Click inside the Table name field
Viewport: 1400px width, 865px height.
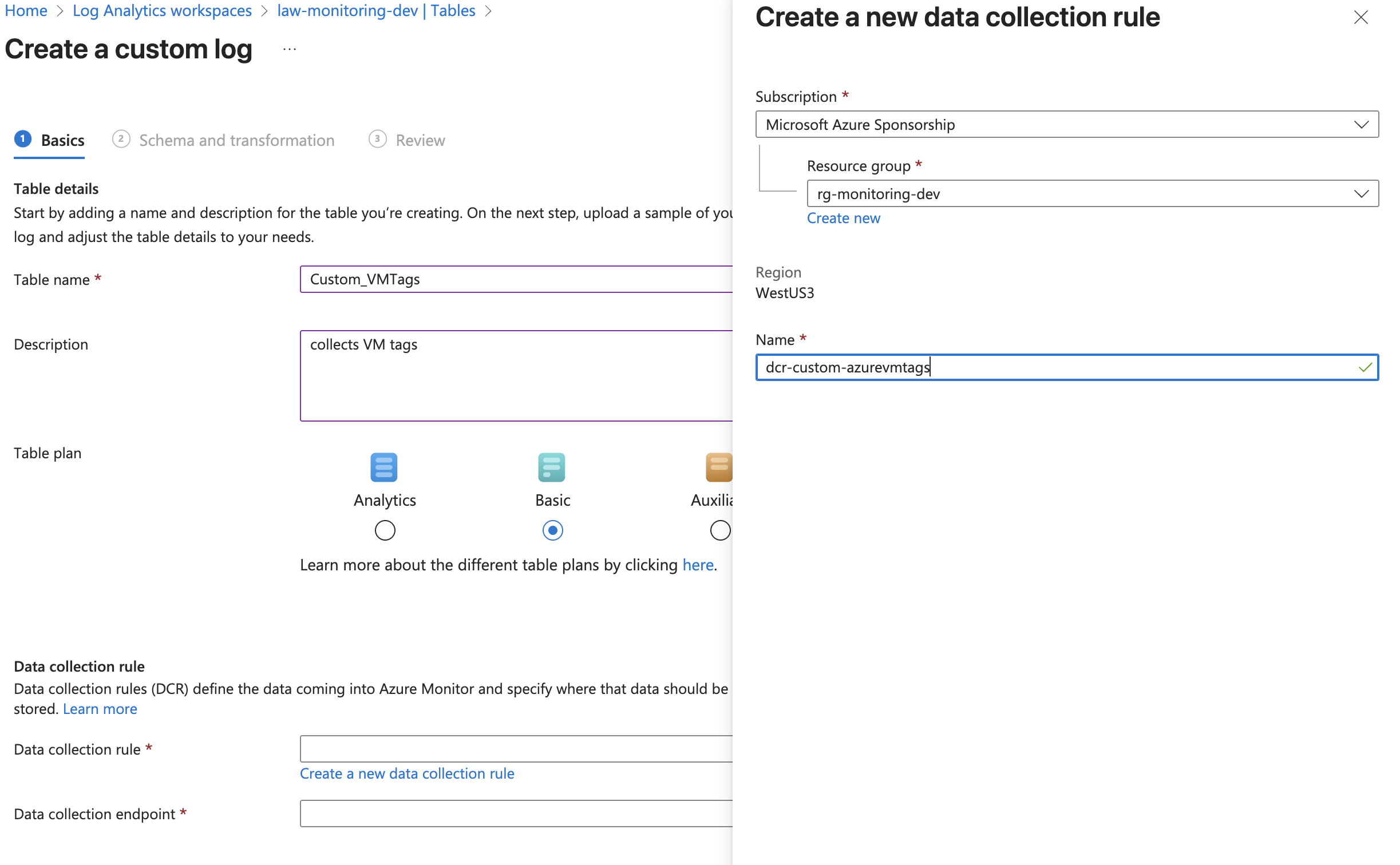(515, 279)
